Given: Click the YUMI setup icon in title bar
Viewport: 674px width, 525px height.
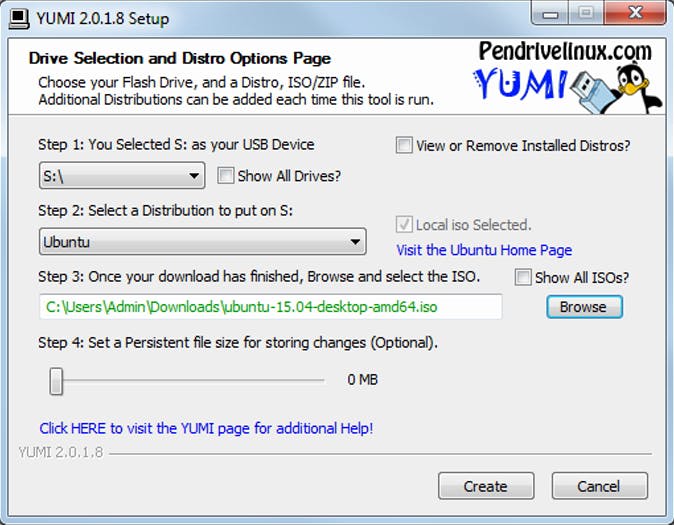Looking at the screenshot, I should 19,18.
